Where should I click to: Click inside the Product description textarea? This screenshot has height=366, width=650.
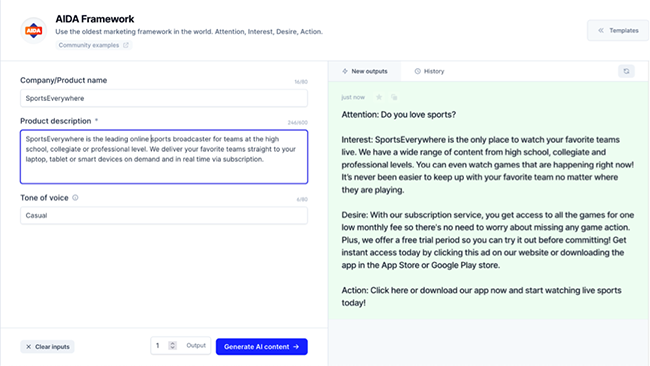pyautogui.click(x=164, y=157)
